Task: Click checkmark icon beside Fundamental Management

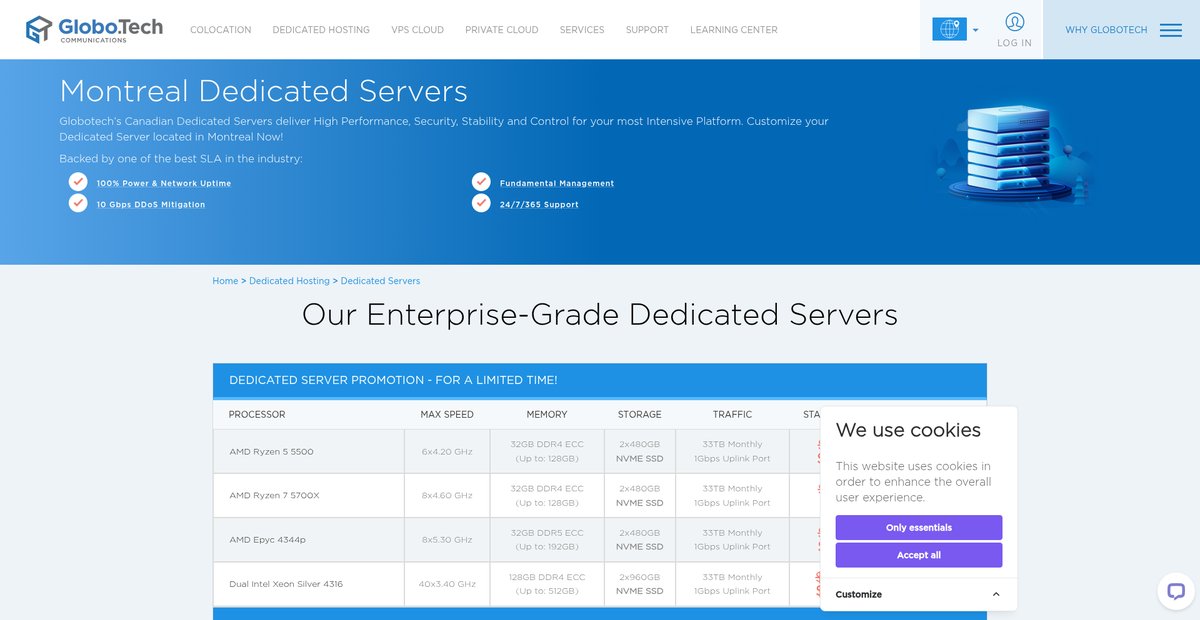Action: (481, 182)
